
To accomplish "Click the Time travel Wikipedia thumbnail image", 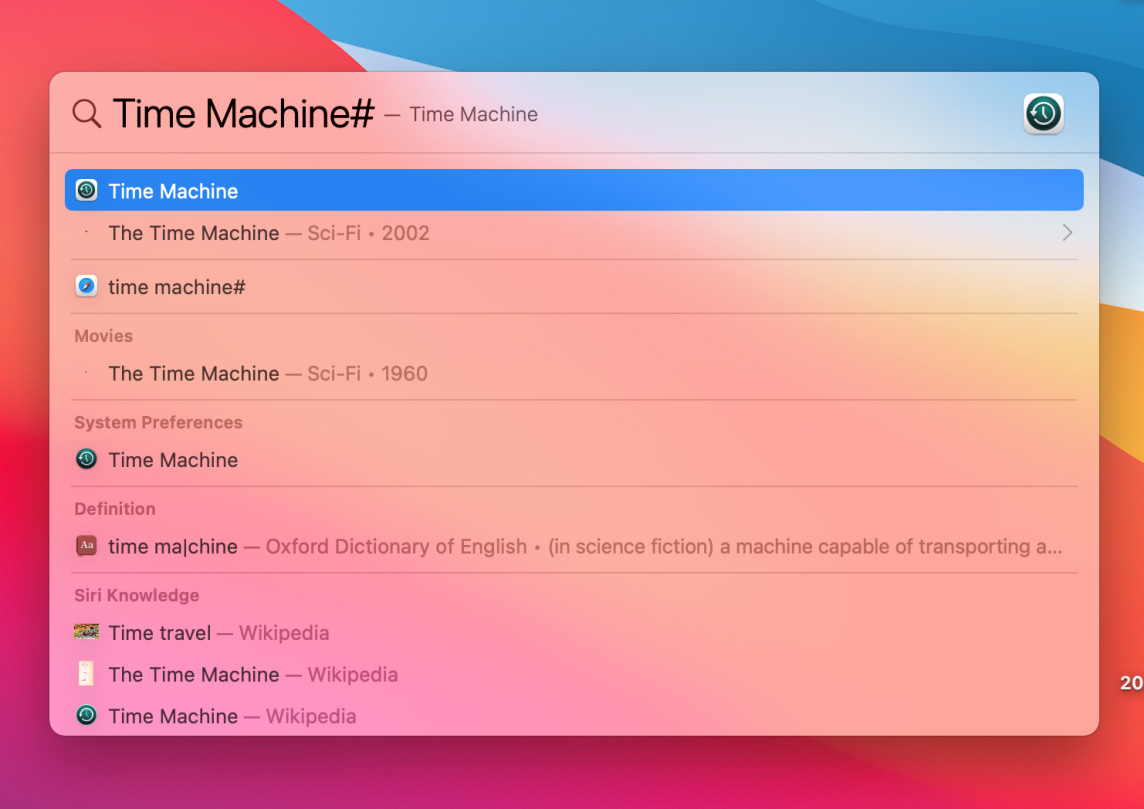I will [x=87, y=632].
